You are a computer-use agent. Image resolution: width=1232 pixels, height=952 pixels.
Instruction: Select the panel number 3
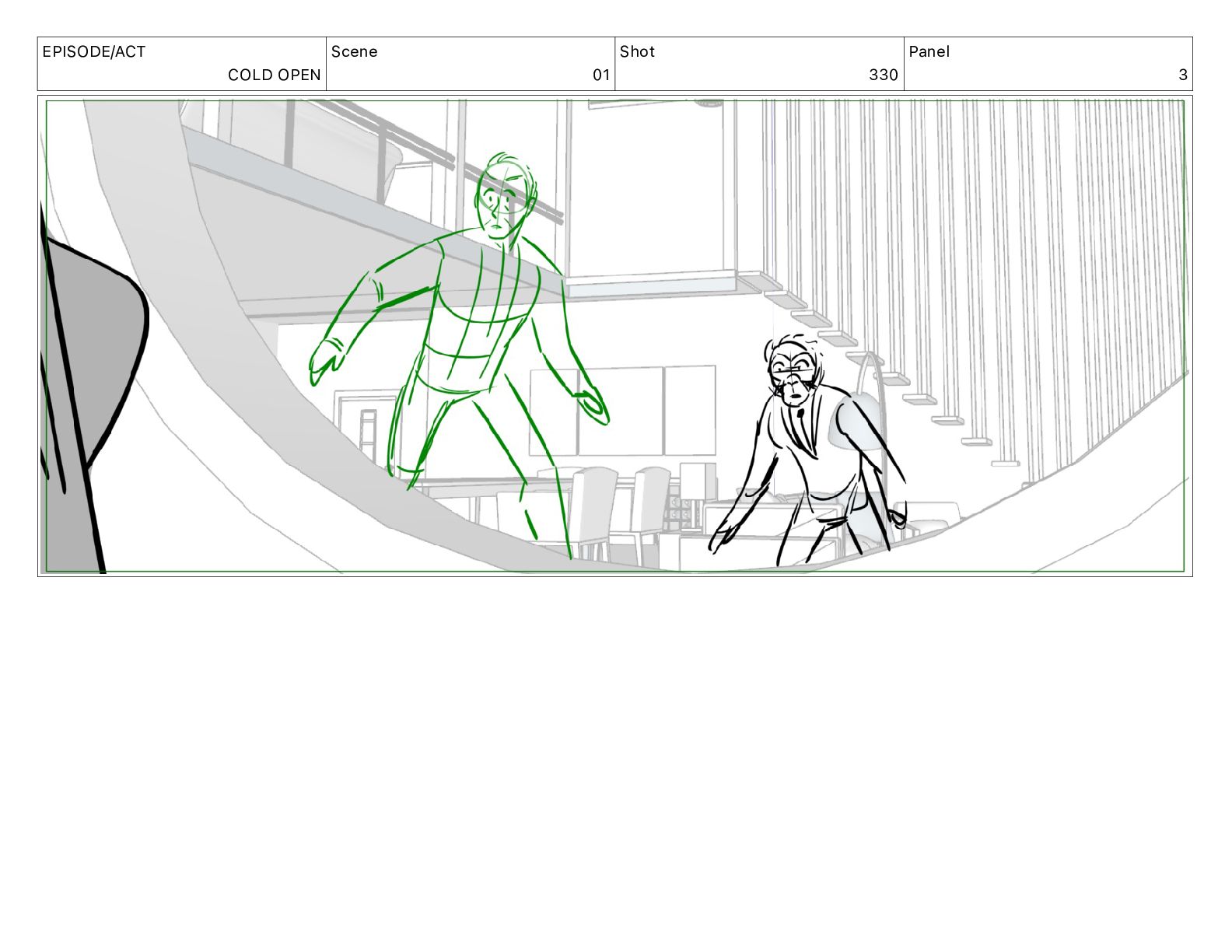(1183, 75)
